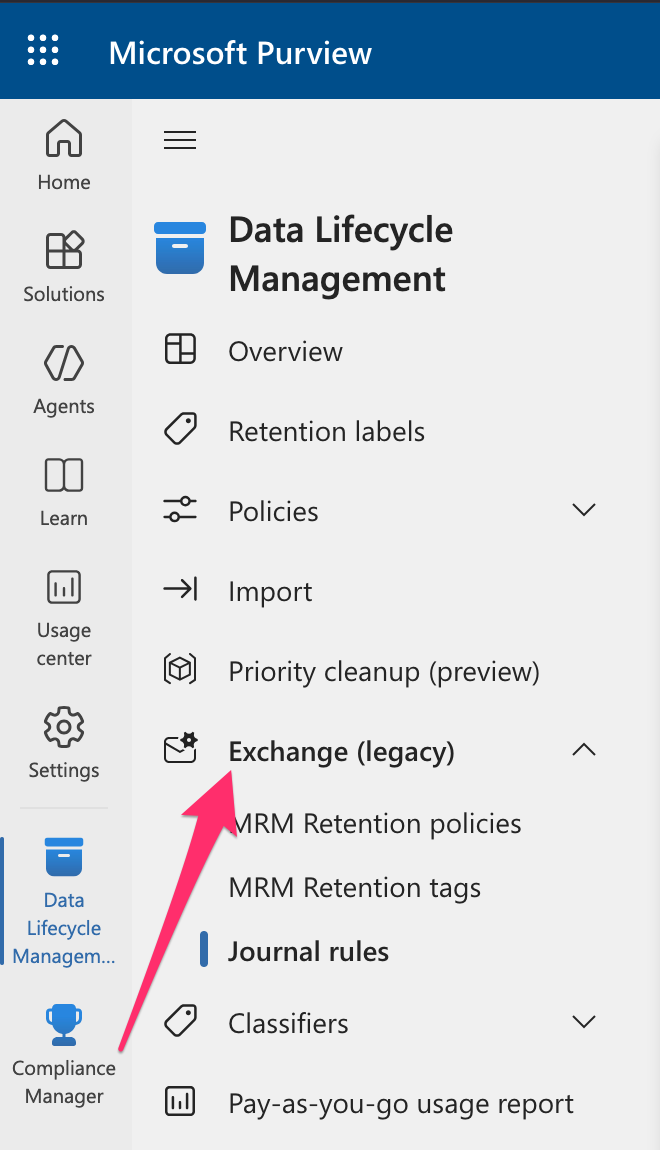This screenshot has width=660, height=1150.
Task: Open the Learn book icon
Action: tap(64, 475)
